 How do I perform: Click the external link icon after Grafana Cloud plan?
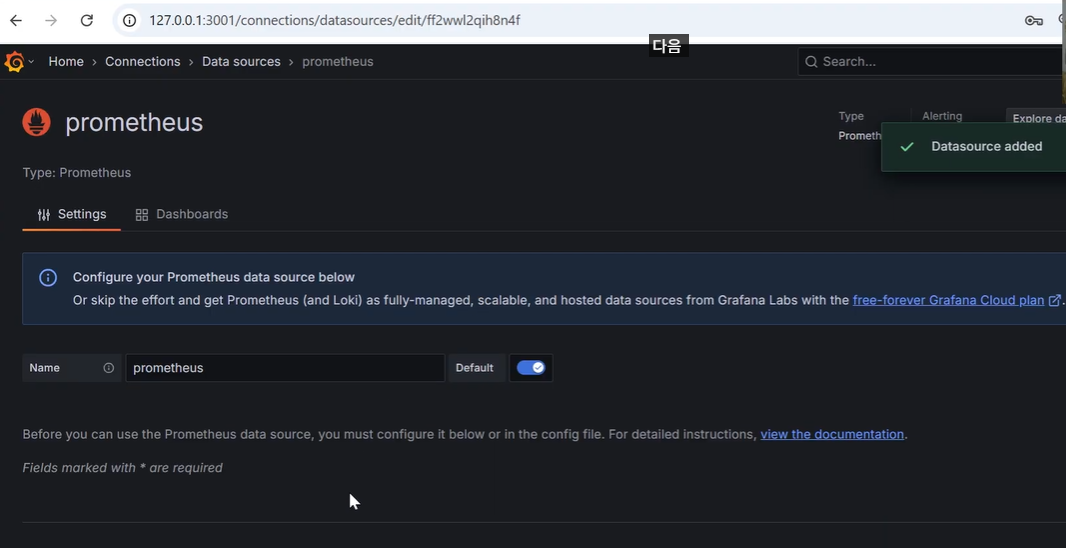[x=1054, y=300]
